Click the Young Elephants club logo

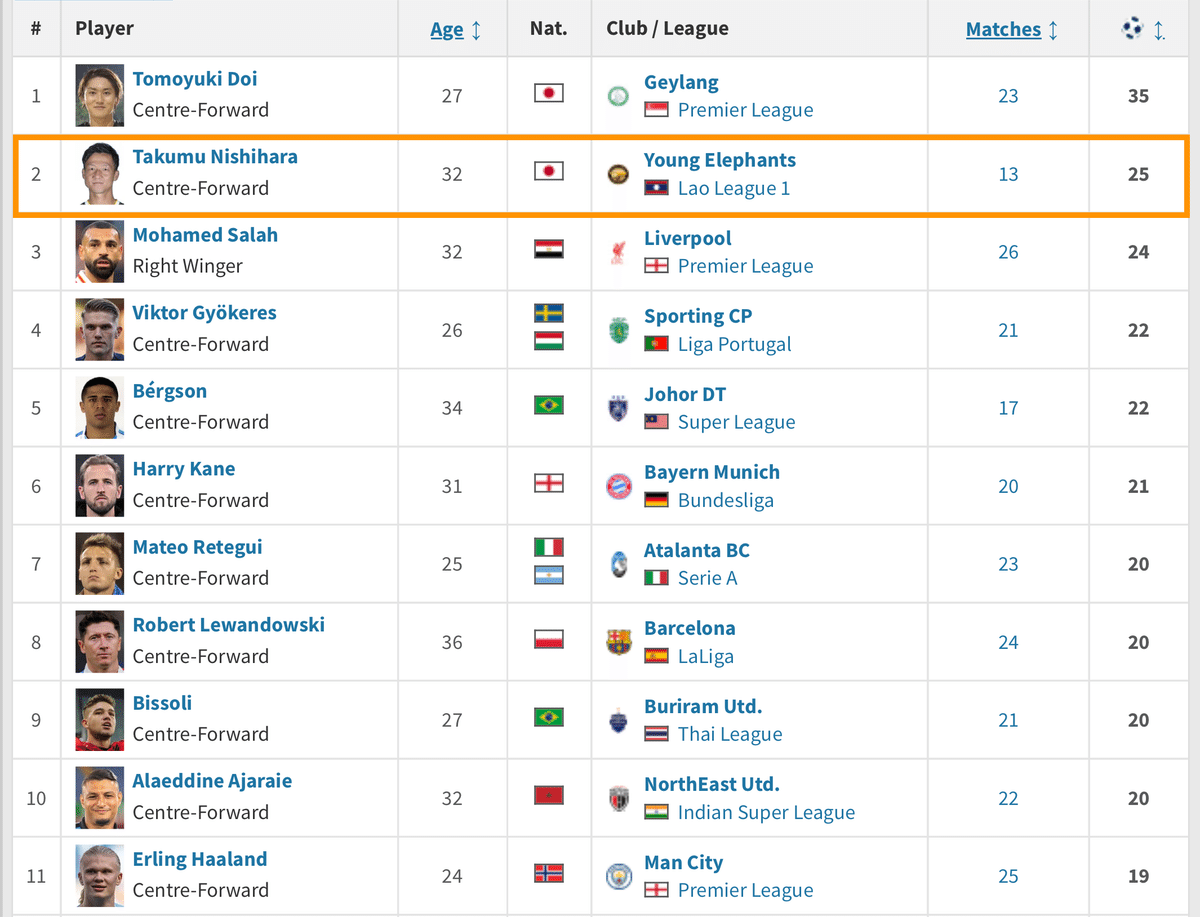619,174
